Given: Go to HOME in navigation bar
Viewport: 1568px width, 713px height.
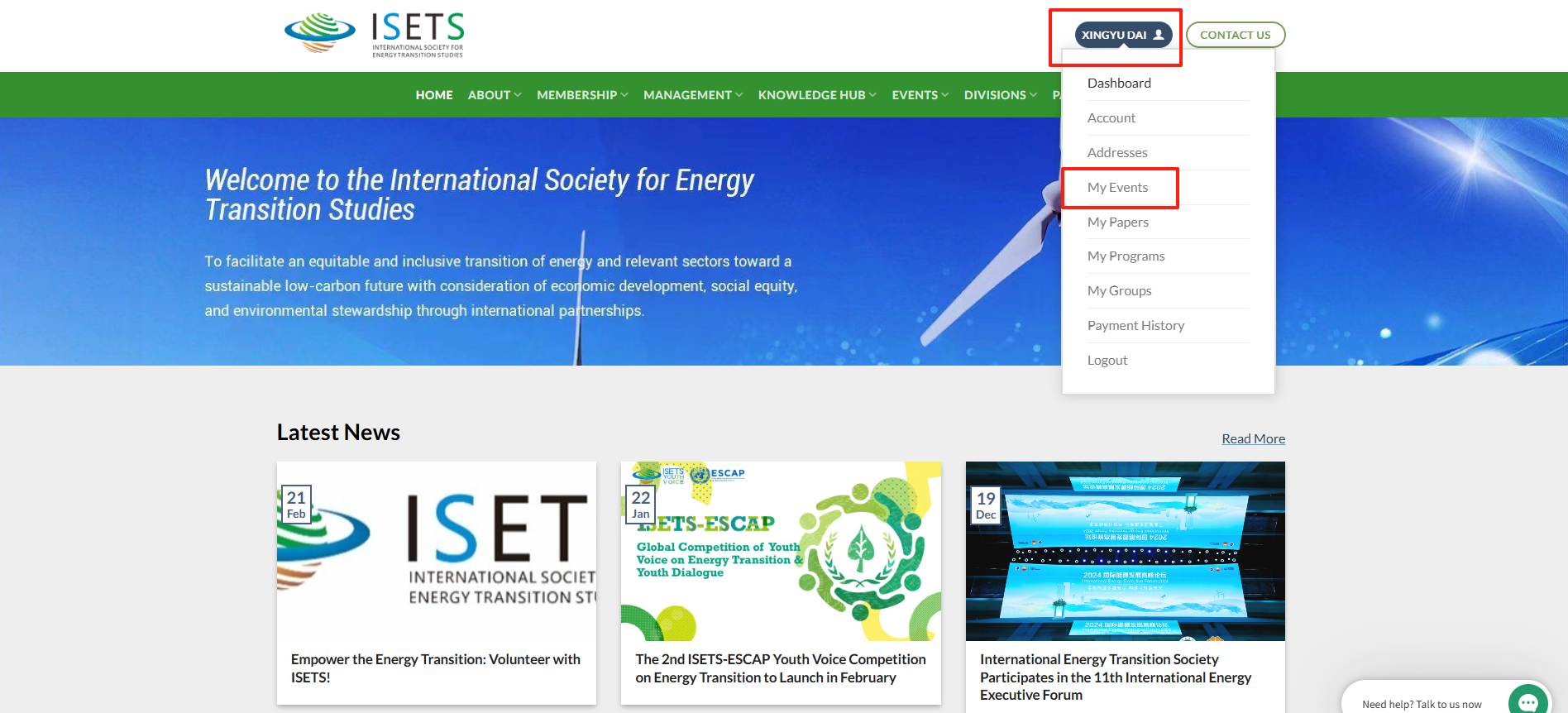Looking at the screenshot, I should pos(434,95).
